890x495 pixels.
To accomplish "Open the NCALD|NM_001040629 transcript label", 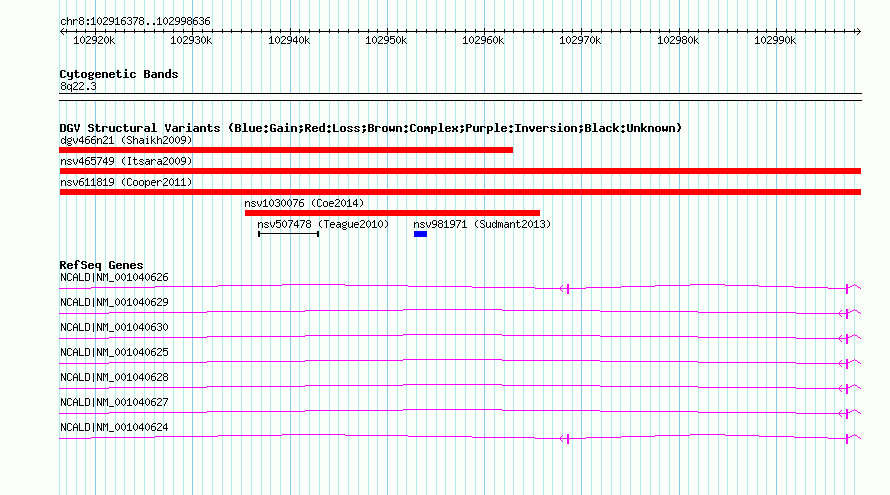I will (x=114, y=303).
